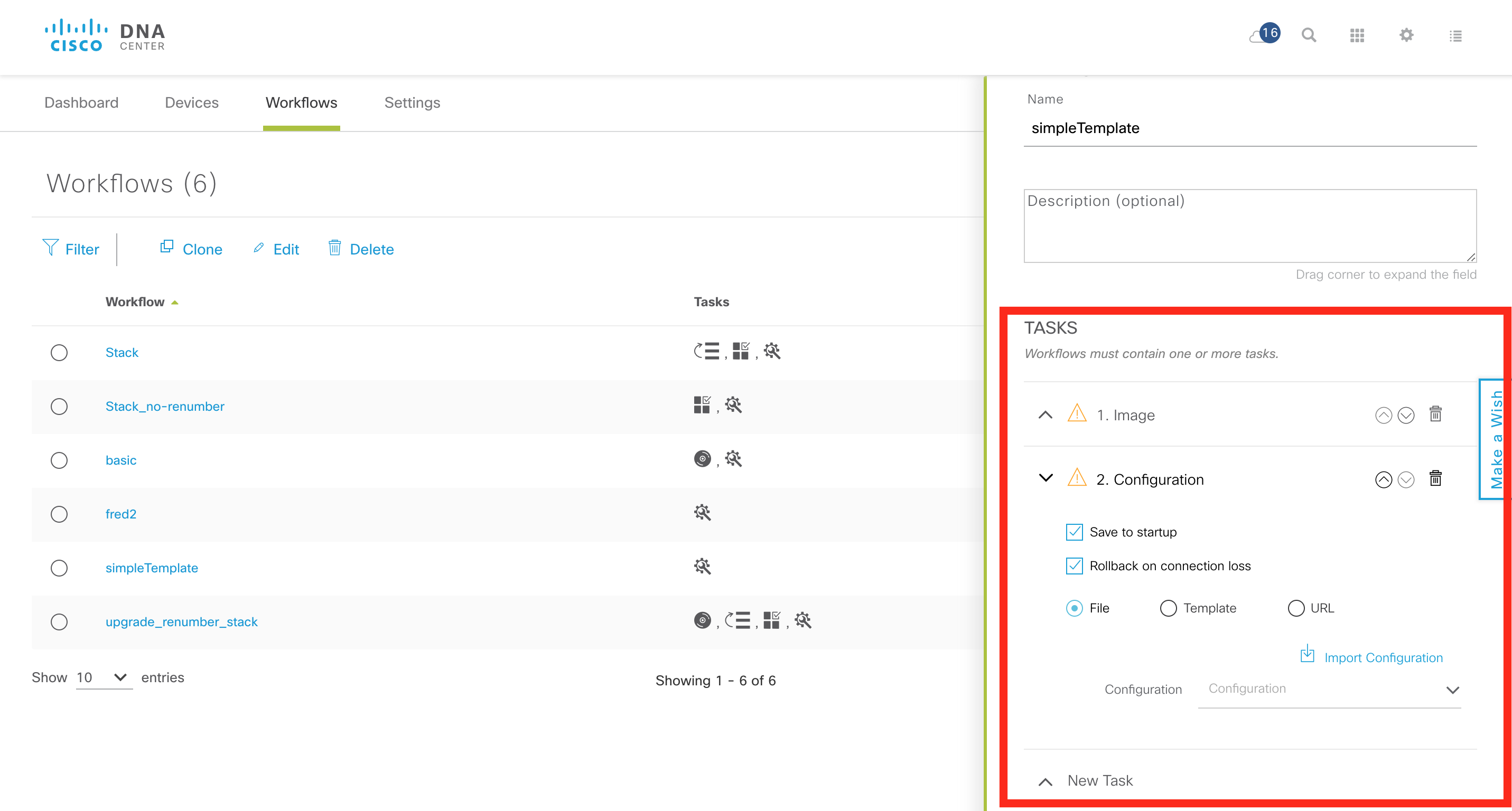Disable Rollback on connection loss

coord(1074,566)
